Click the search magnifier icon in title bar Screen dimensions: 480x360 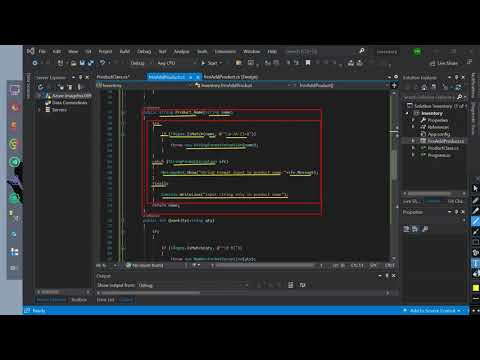(x=361, y=51)
